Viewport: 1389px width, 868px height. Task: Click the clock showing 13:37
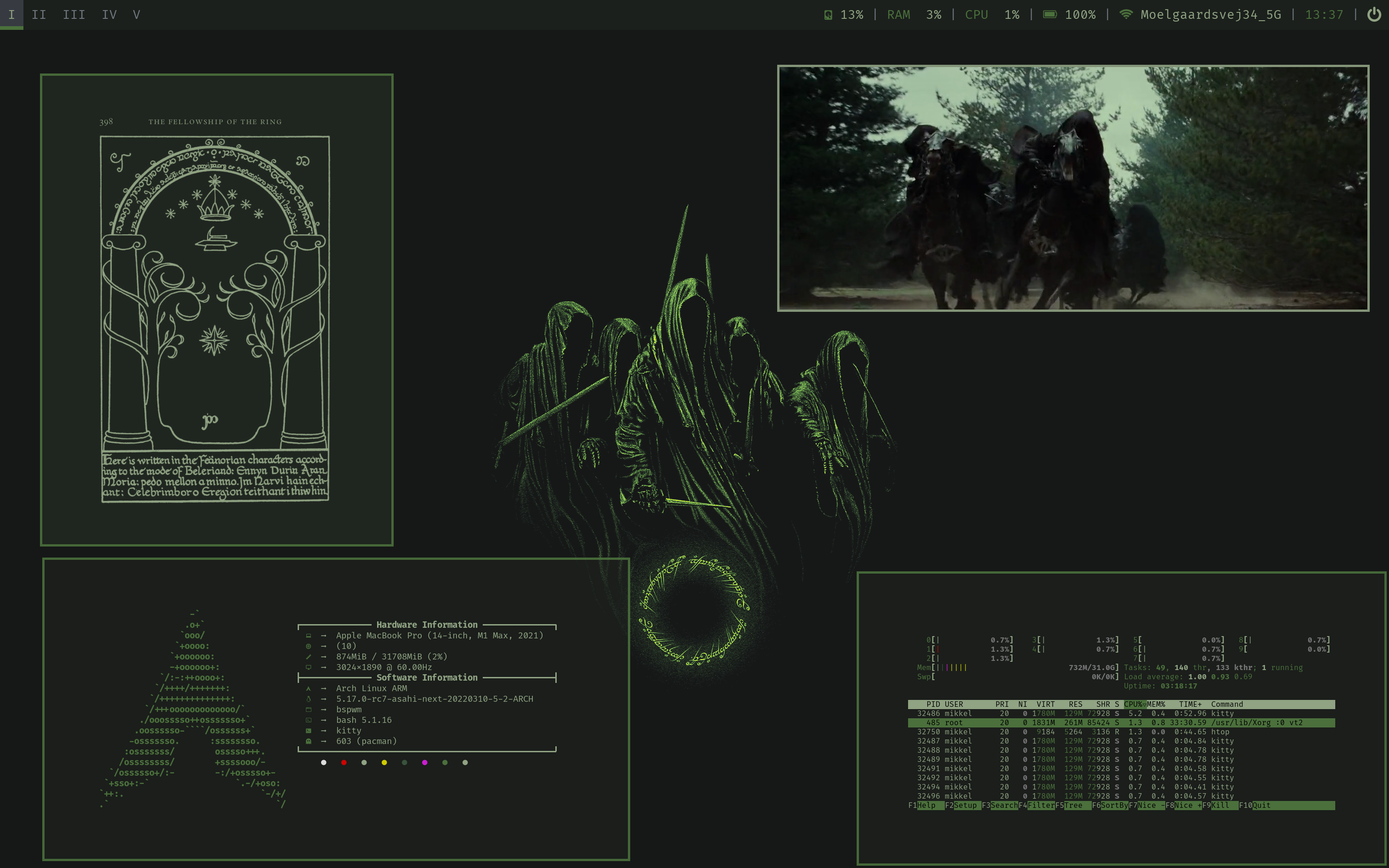click(x=1324, y=14)
